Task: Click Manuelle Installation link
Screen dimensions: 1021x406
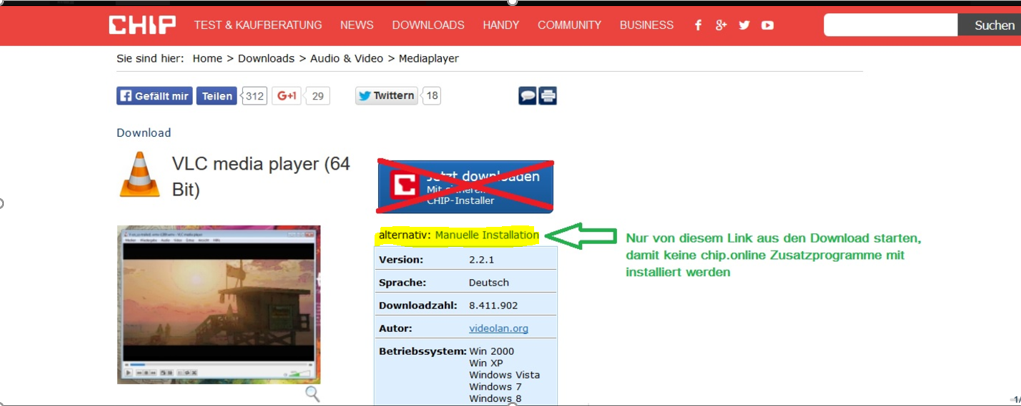Action: [x=487, y=235]
